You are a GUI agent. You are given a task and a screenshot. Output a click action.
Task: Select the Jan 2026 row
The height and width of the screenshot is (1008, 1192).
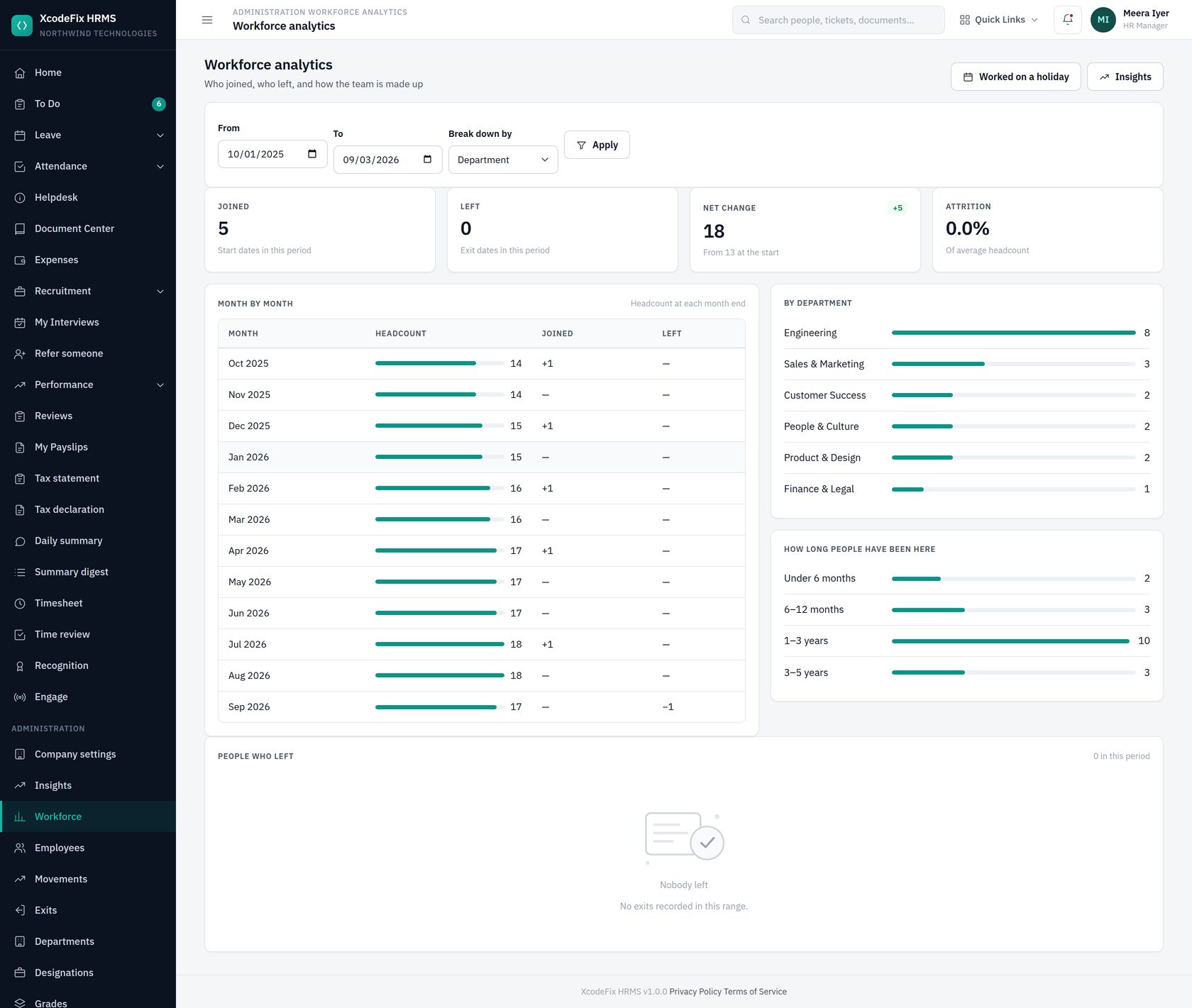coord(481,457)
